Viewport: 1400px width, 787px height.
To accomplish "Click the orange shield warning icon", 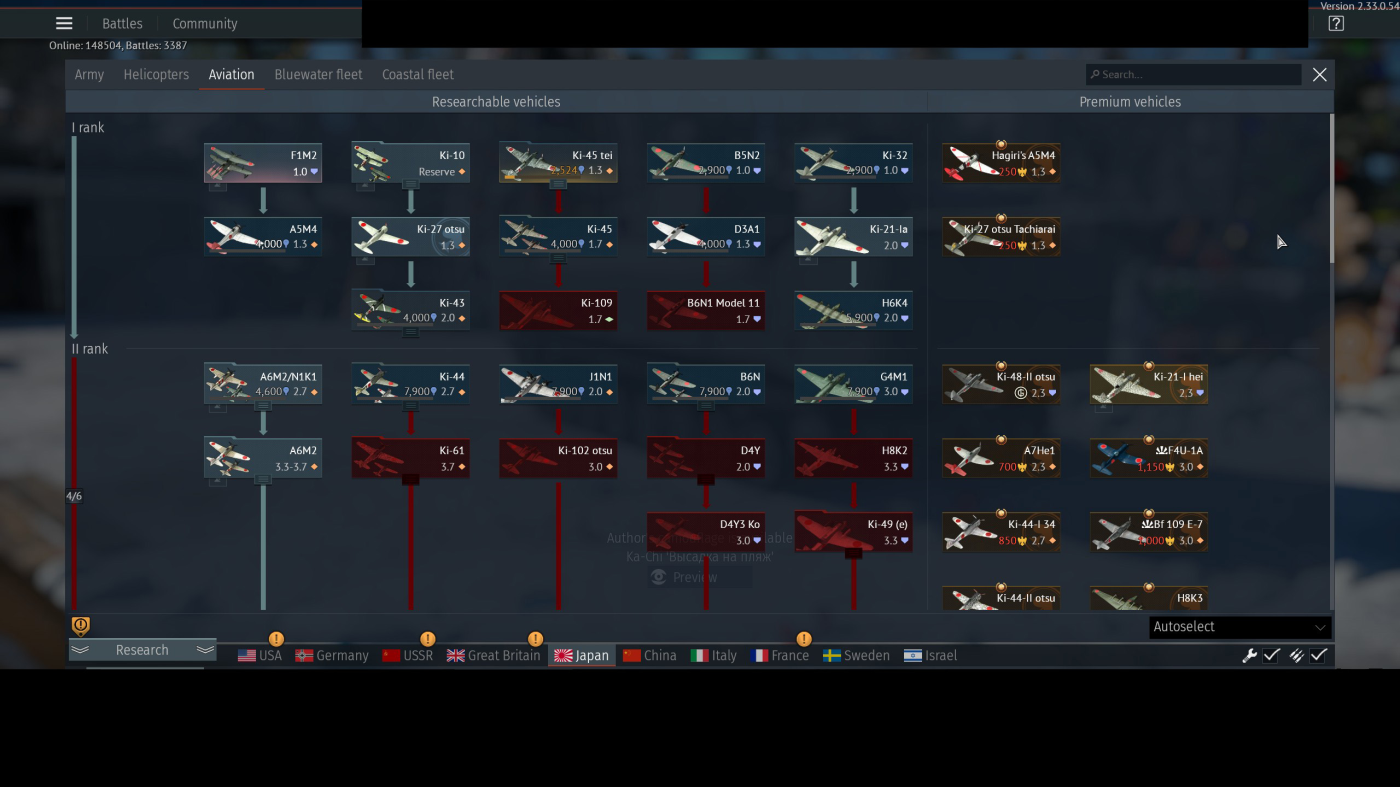I will [81, 626].
